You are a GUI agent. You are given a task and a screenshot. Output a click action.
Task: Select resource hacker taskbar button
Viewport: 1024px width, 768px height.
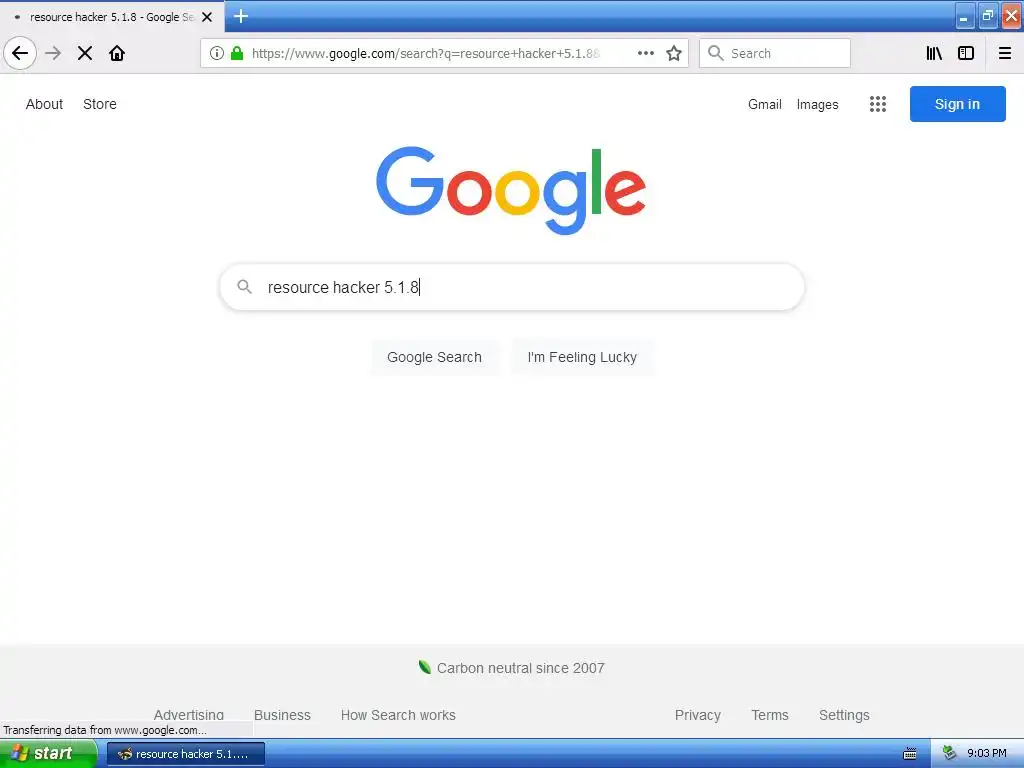point(185,754)
